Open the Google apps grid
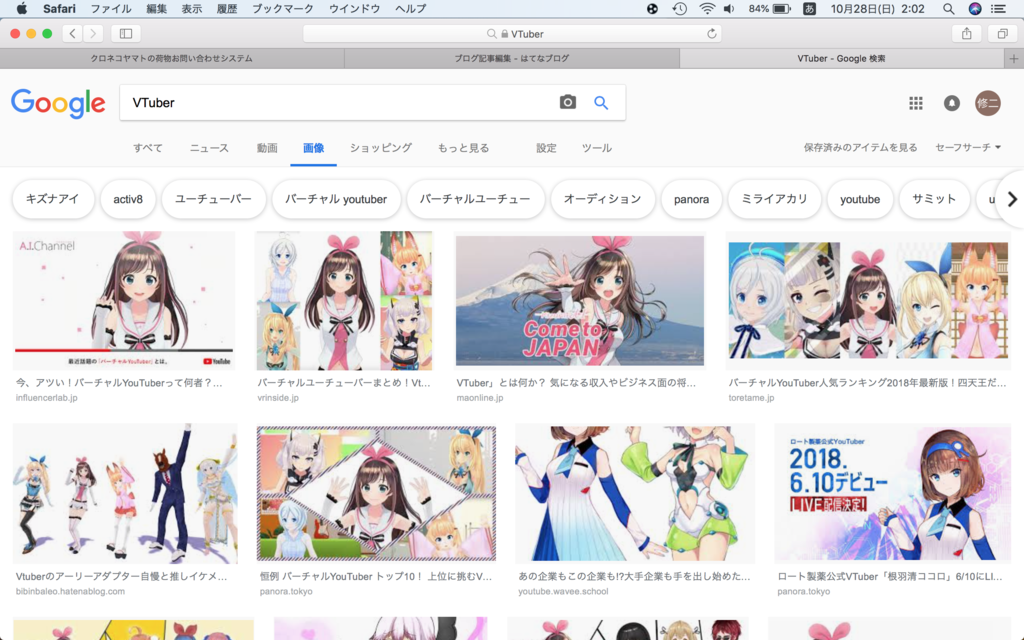 (916, 102)
